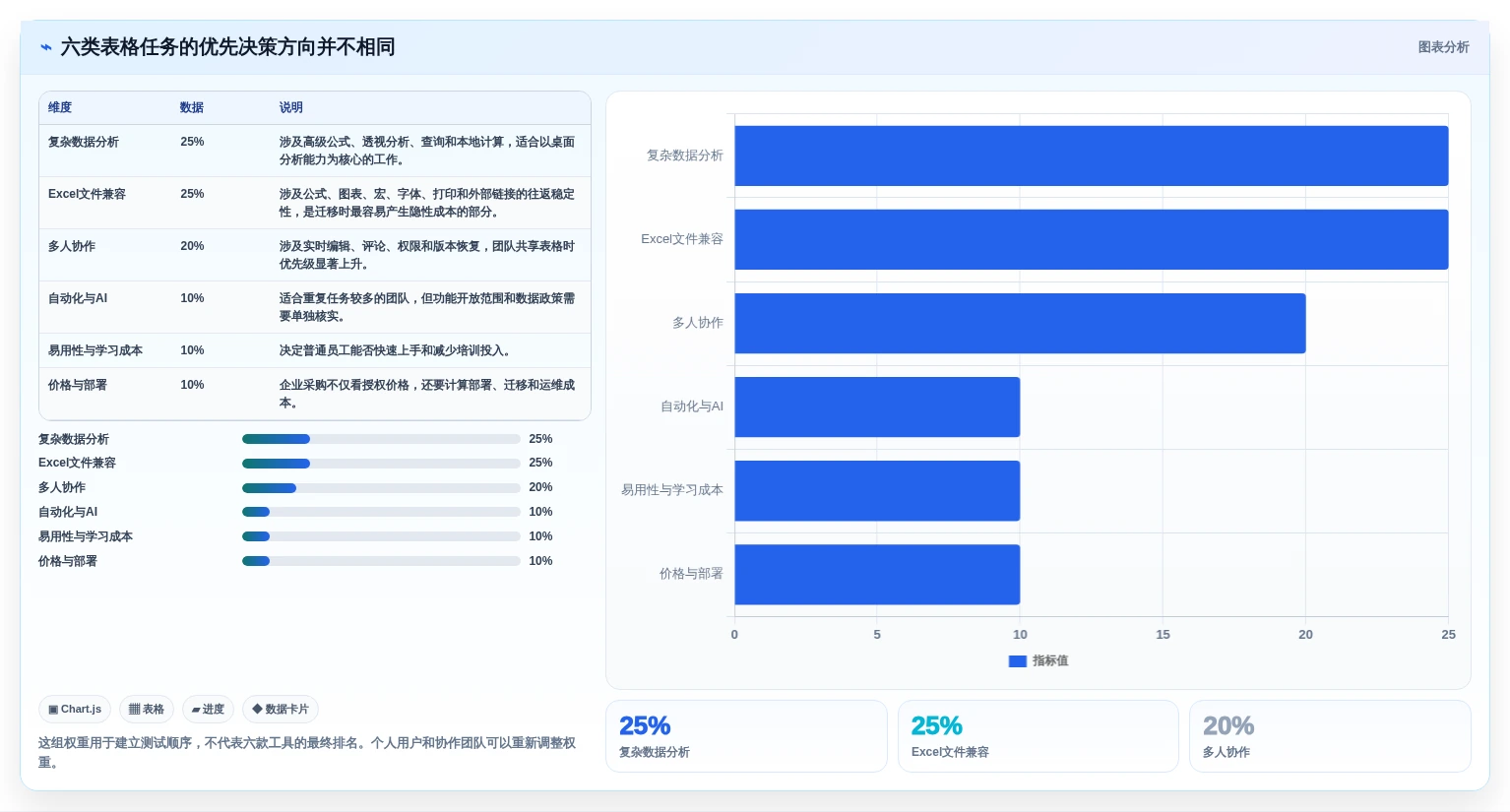
Task: Select the 25% 复杂数据分析 data card
Action: [746, 736]
